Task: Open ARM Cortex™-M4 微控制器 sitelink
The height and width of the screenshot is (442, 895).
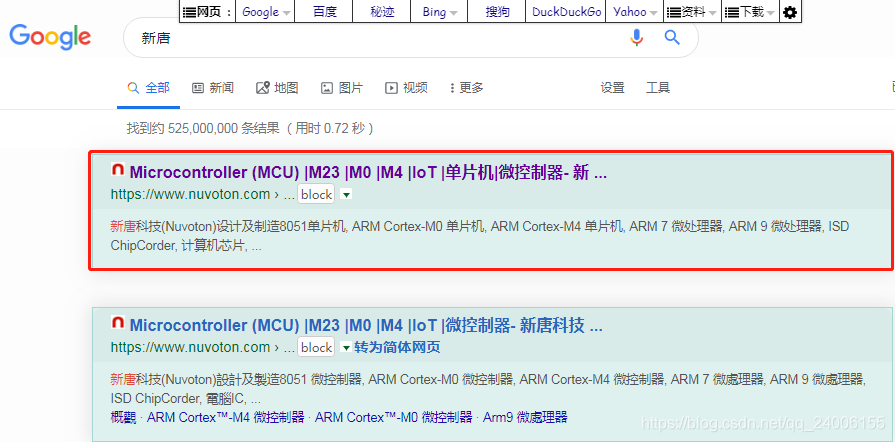Action: tap(225, 417)
